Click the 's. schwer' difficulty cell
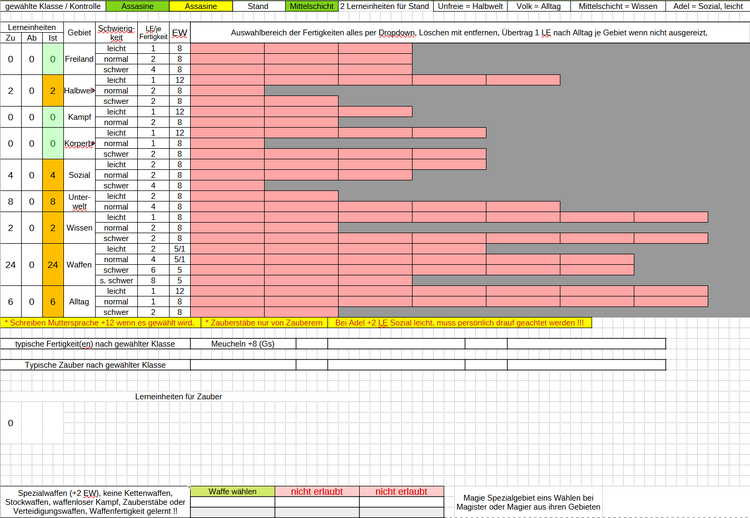The image size is (750, 518). [116, 281]
